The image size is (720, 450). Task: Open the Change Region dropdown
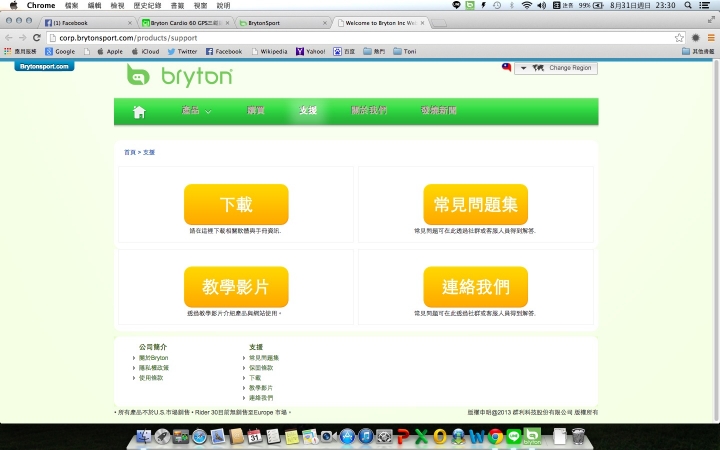coord(556,68)
